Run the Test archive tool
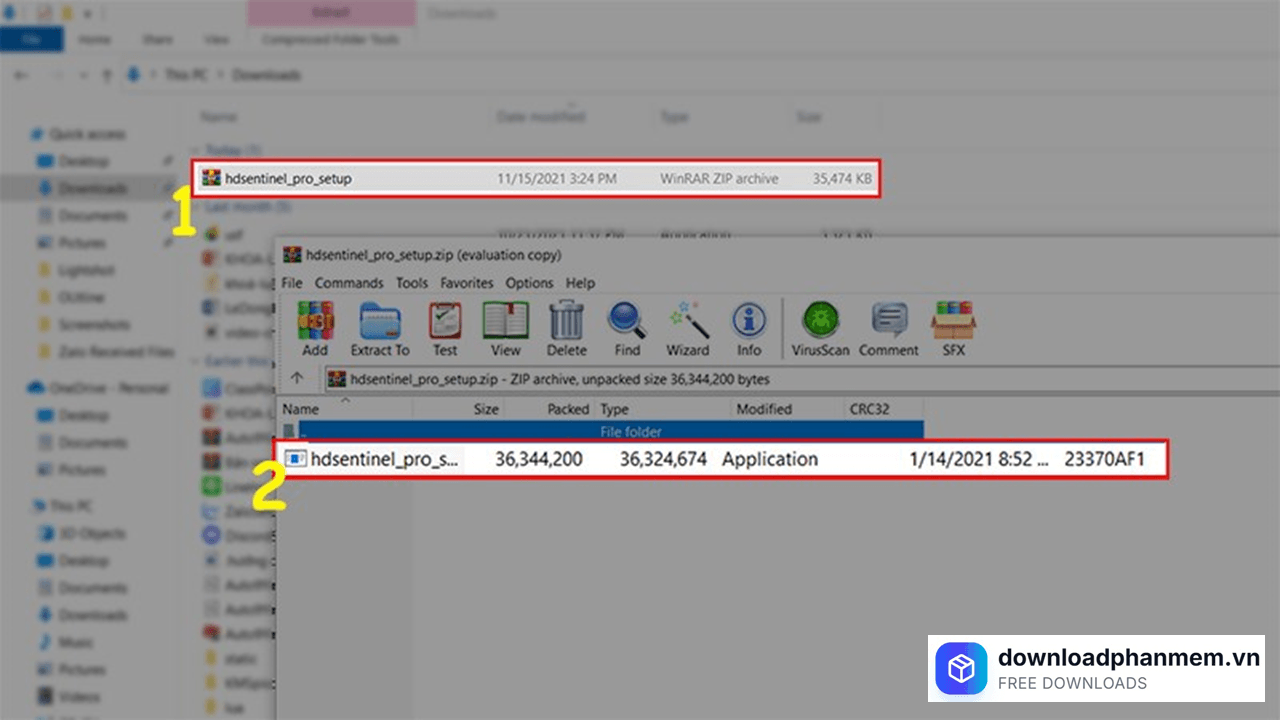The image size is (1280, 720). pos(445,322)
